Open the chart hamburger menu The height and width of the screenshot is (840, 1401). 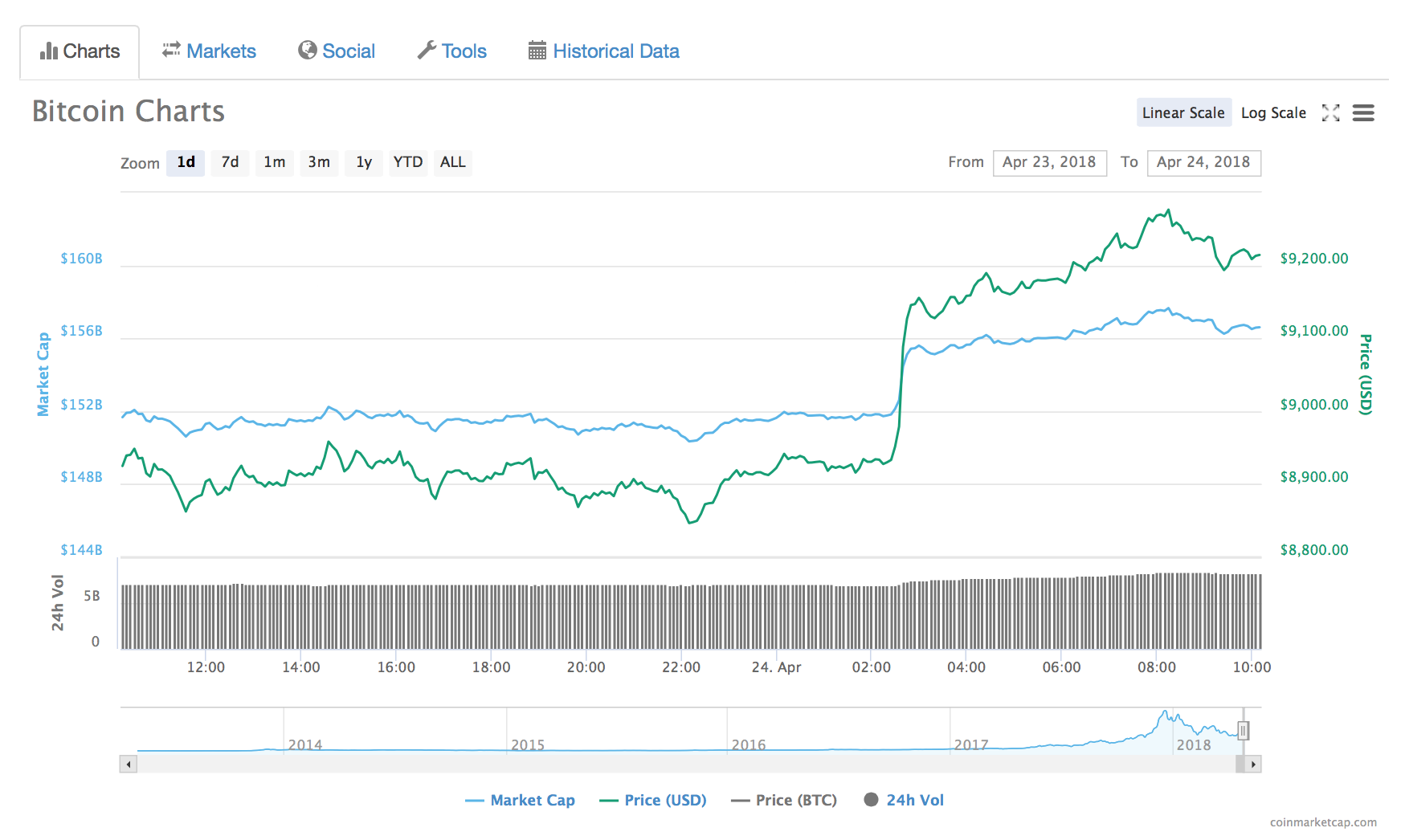1363,113
